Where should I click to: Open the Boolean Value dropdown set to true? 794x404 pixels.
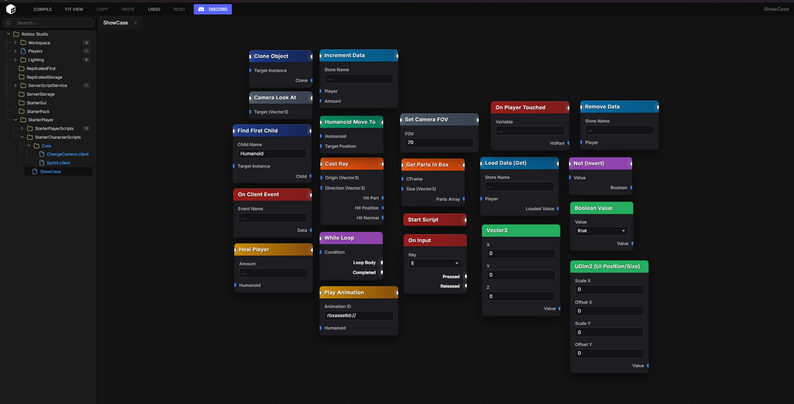point(602,231)
